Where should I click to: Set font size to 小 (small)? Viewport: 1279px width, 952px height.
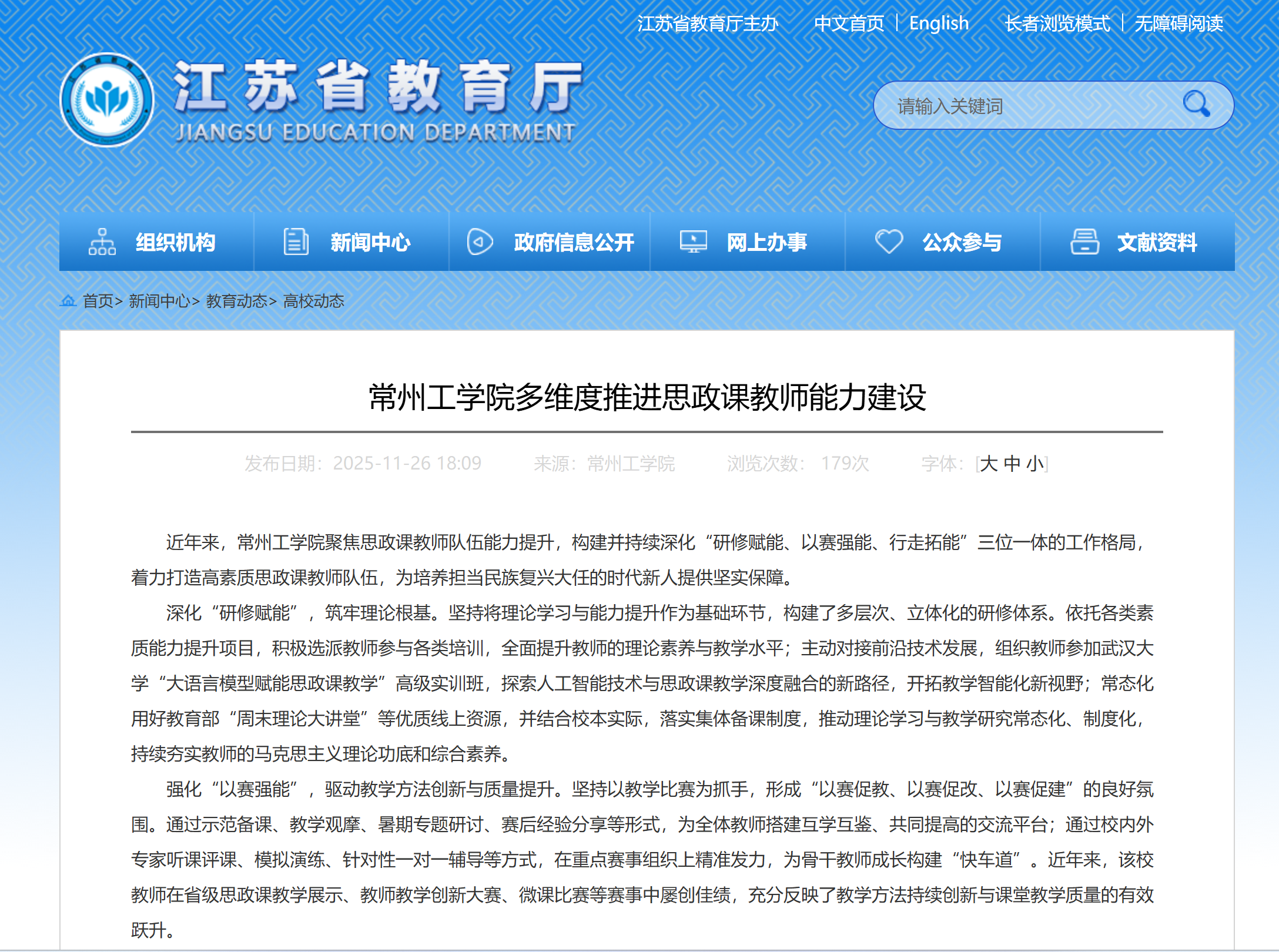coord(1034,464)
